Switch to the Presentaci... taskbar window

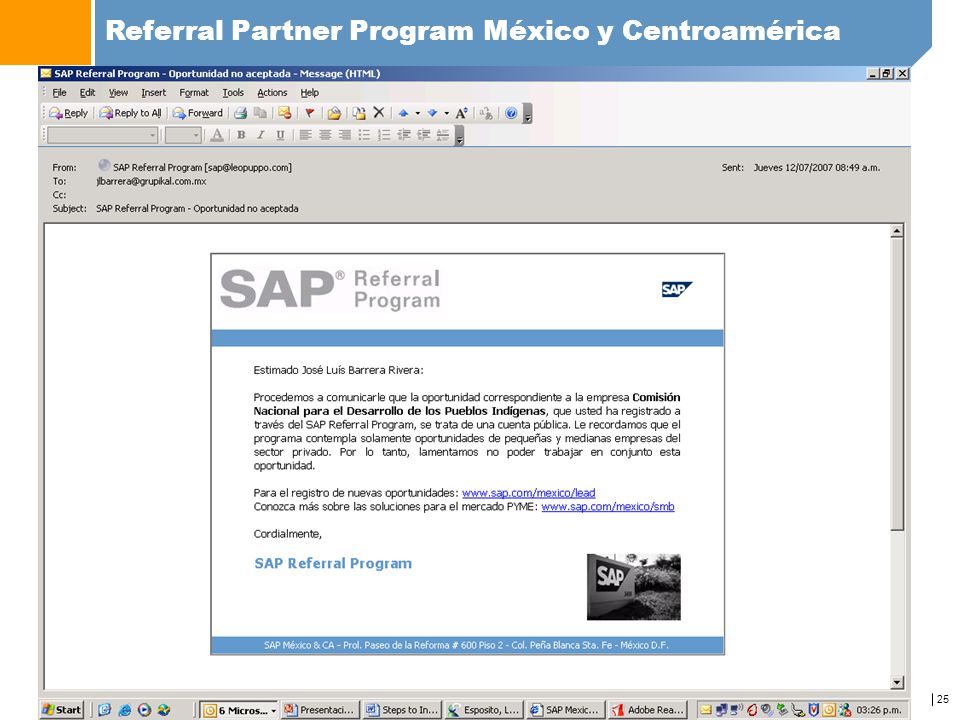point(318,710)
